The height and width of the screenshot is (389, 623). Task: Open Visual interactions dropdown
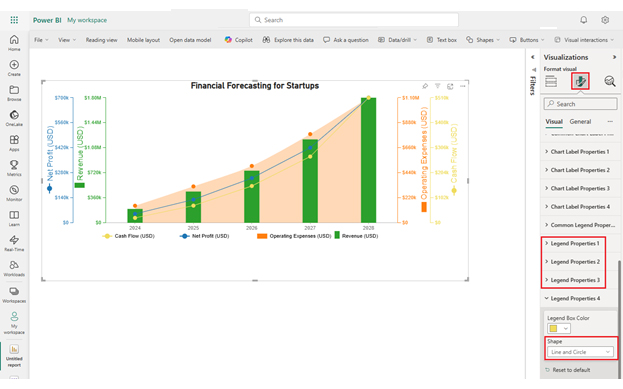click(x=584, y=40)
